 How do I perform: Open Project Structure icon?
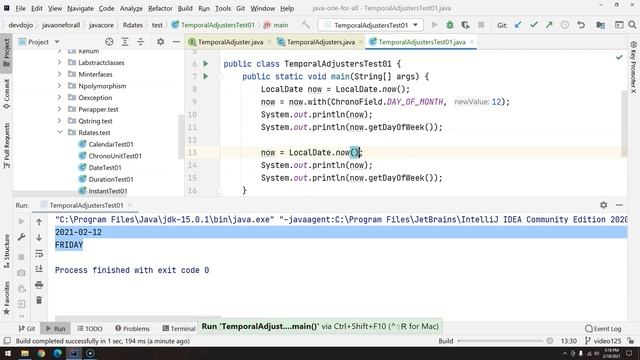point(600,25)
